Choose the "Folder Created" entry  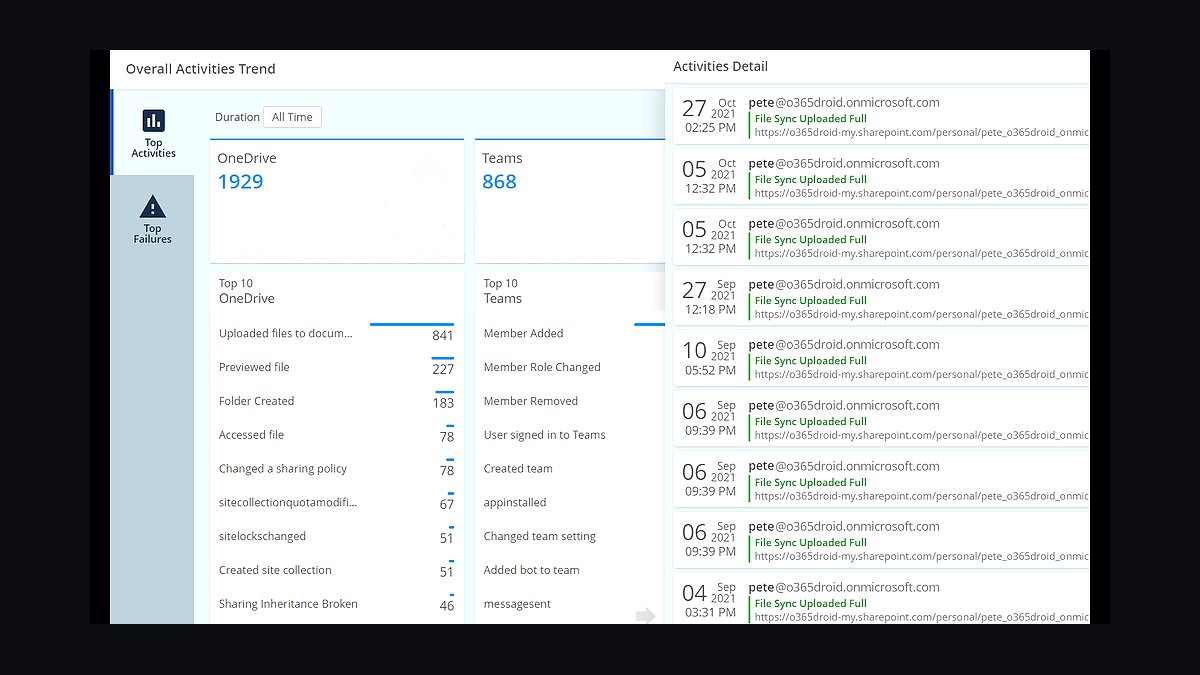[336, 402]
